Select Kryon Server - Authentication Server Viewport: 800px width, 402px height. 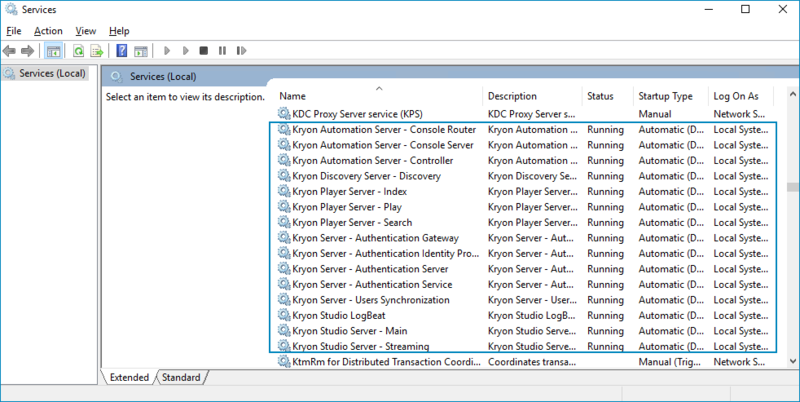pyautogui.click(x=370, y=269)
